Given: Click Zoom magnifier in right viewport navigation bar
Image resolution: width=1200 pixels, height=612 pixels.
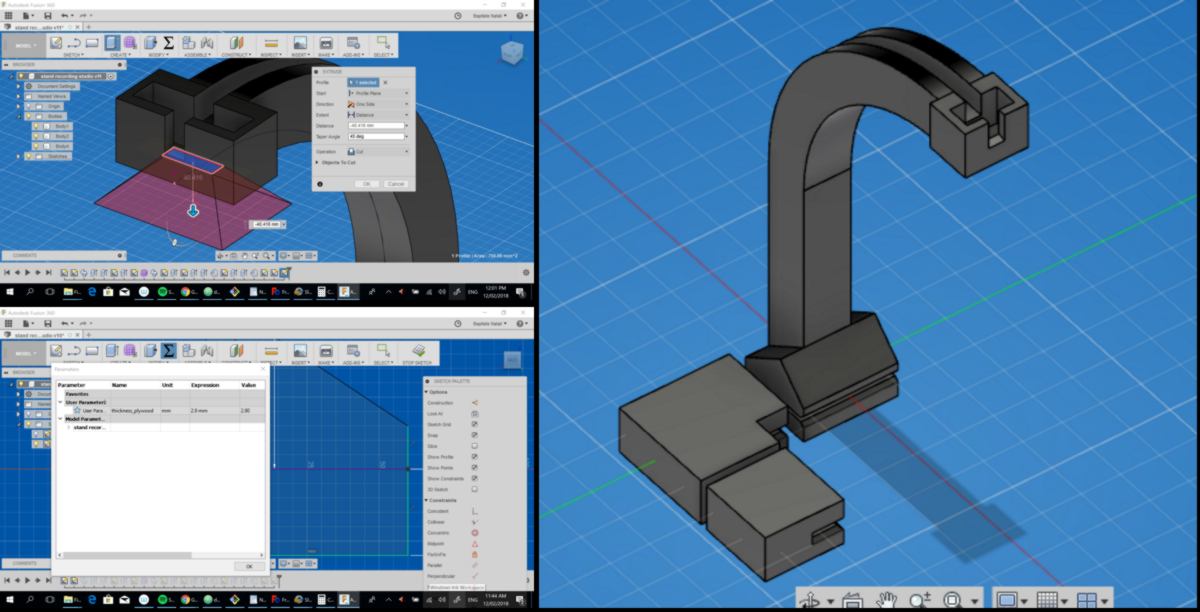Looking at the screenshot, I should [919, 601].
